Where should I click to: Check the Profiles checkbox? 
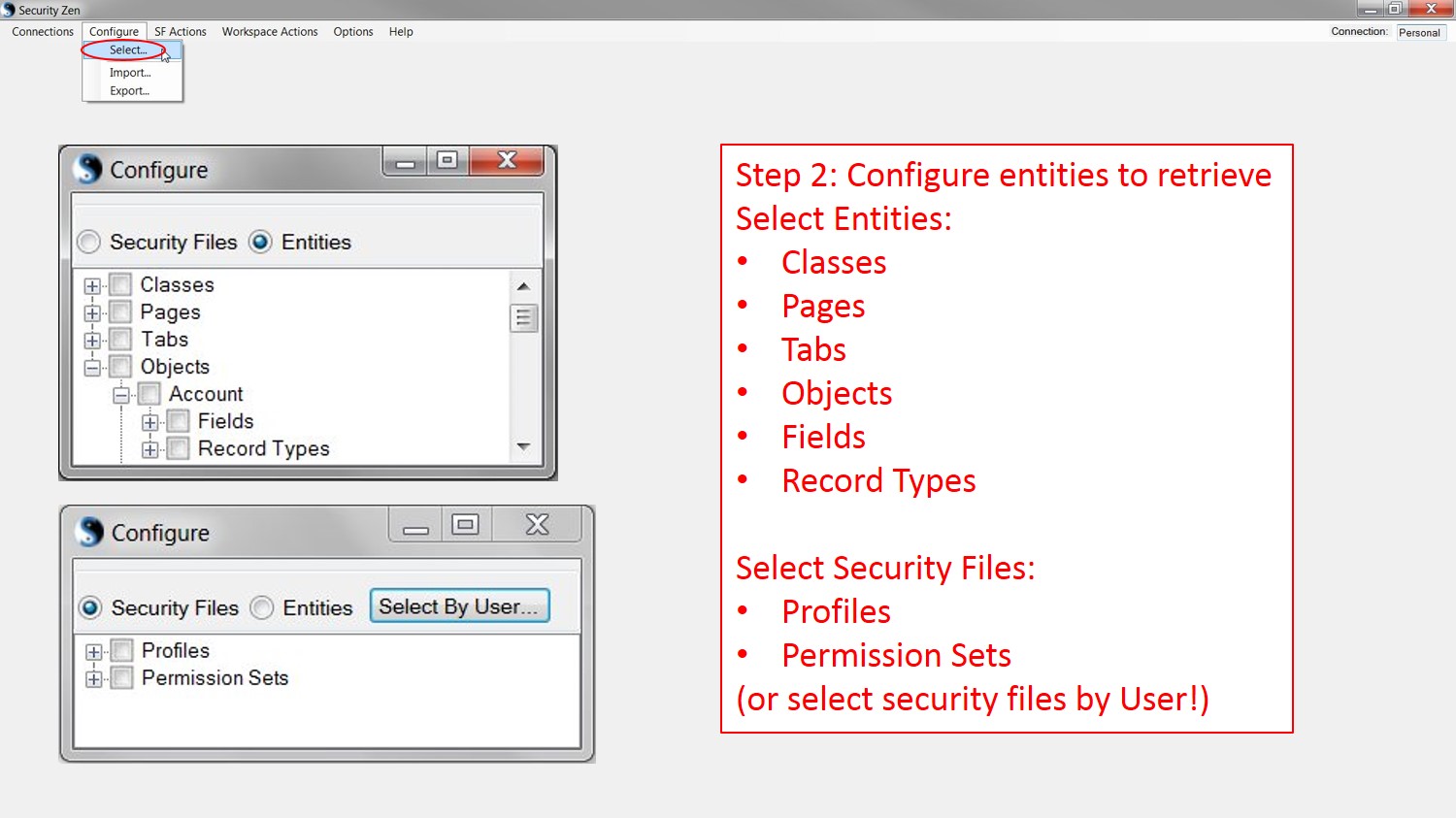[120, 650]
